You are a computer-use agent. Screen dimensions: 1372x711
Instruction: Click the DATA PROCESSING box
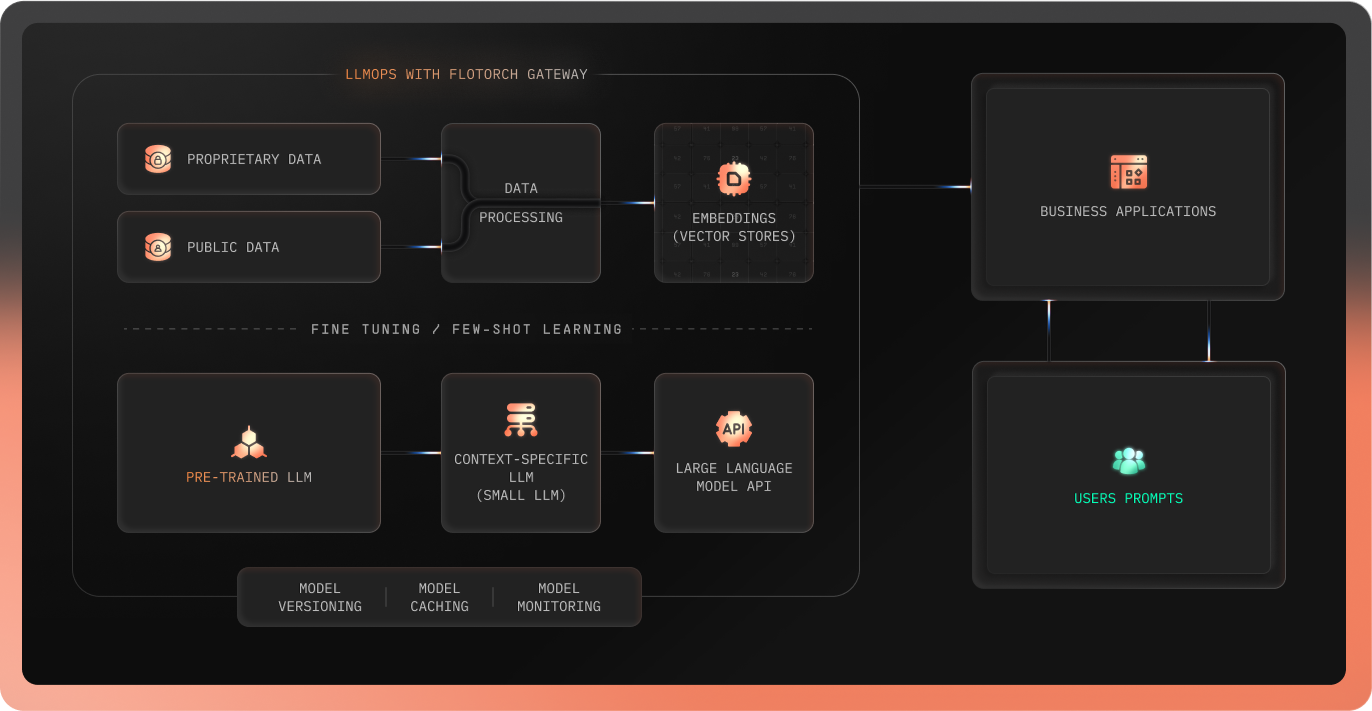coord(521,203)
